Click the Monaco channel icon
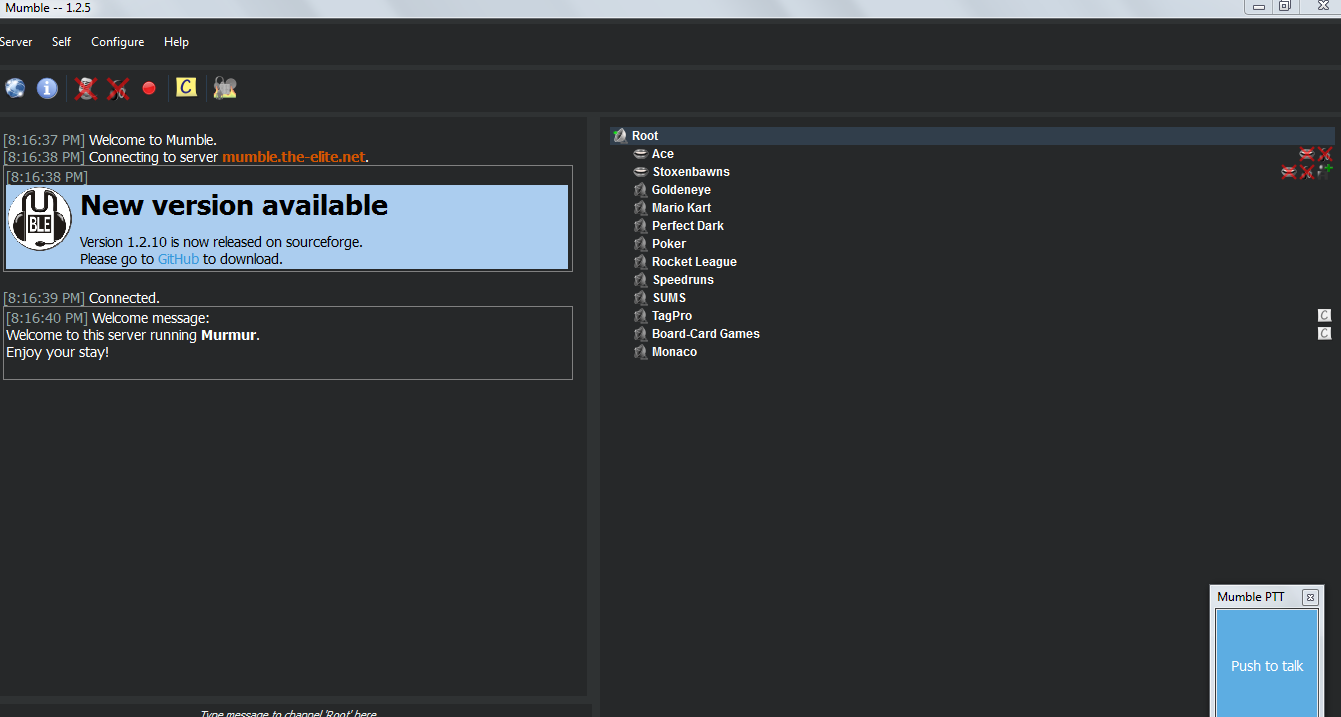The image size is (1341, 717). pyautogui.click(x=641, y=352)
